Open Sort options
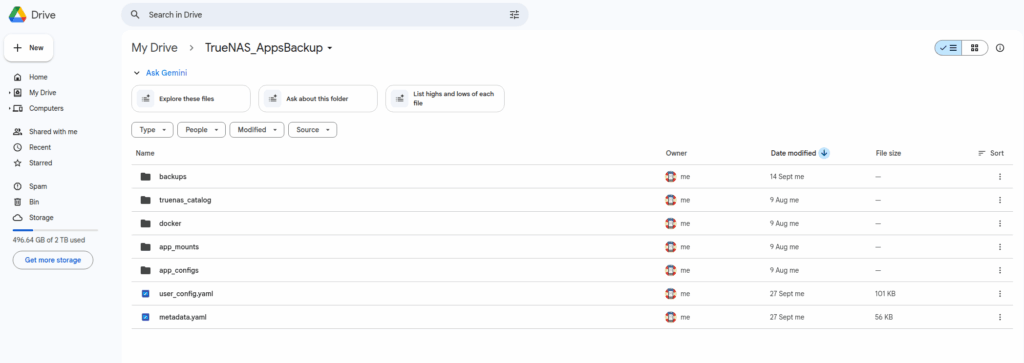The height and width of the screenshot is (363, 1024). click(x=991, y=153)
